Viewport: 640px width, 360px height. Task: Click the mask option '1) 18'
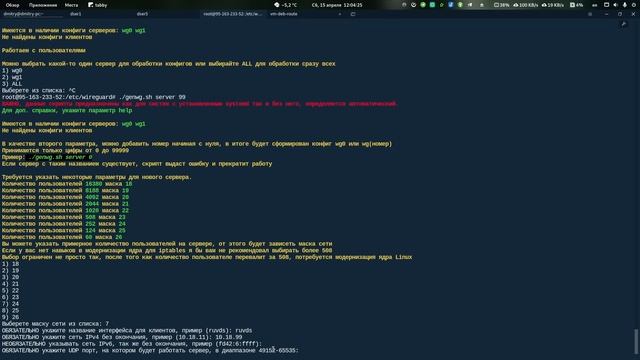tap(10, 264)
